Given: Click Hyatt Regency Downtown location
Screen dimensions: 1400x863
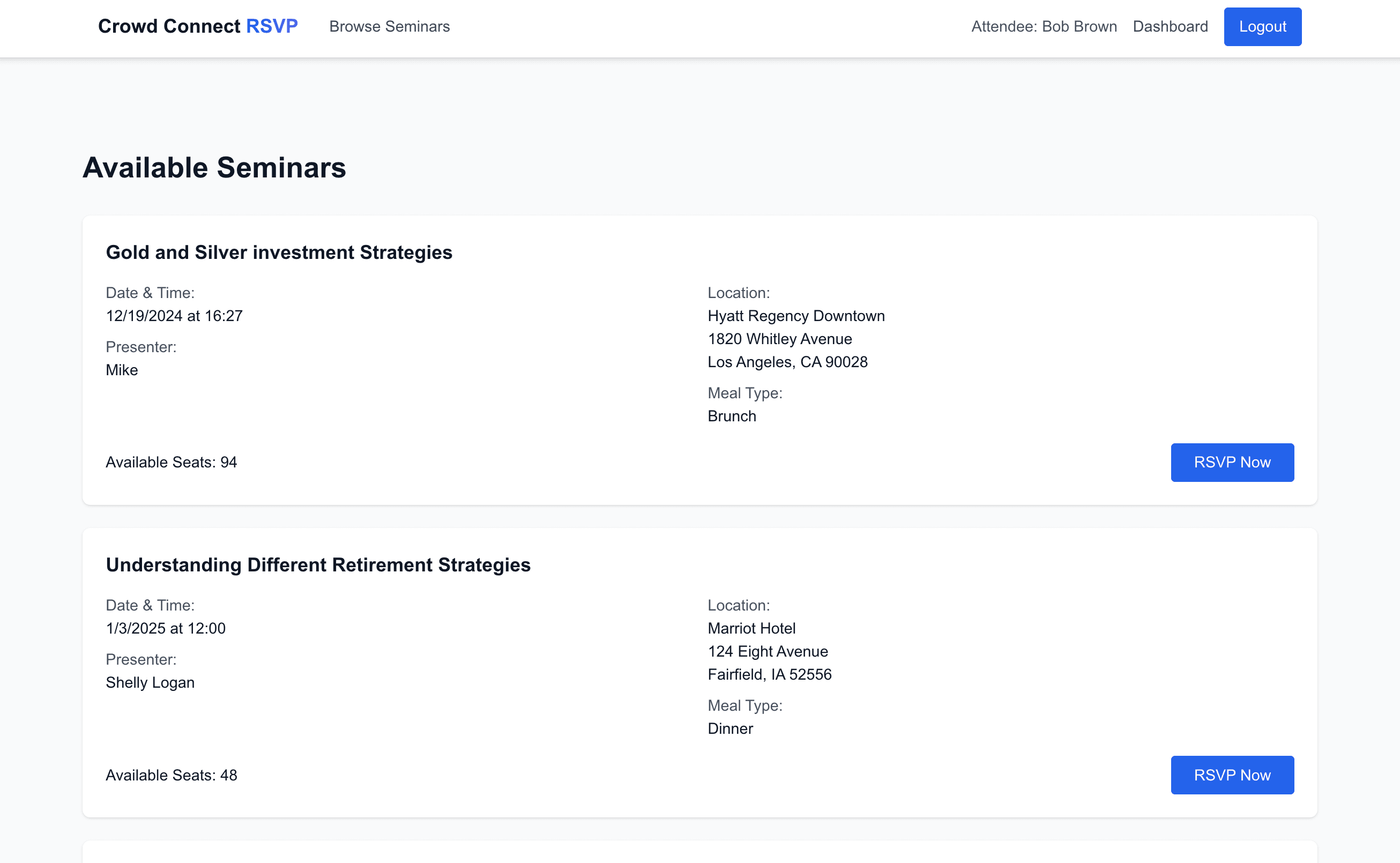Looking at the screenshot, I should [x=796, y=316].
